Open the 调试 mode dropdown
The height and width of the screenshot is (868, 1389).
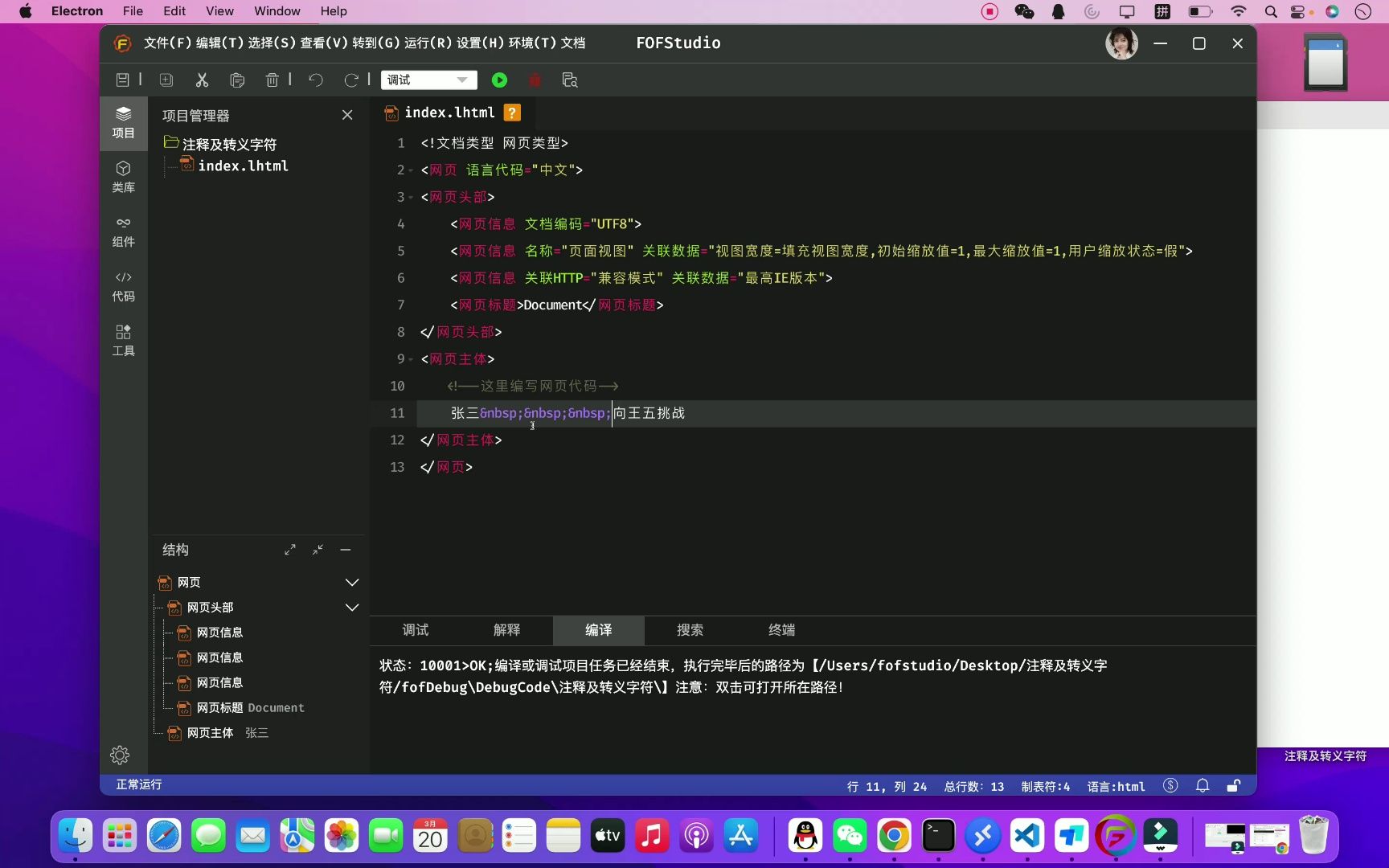(428, 80)
